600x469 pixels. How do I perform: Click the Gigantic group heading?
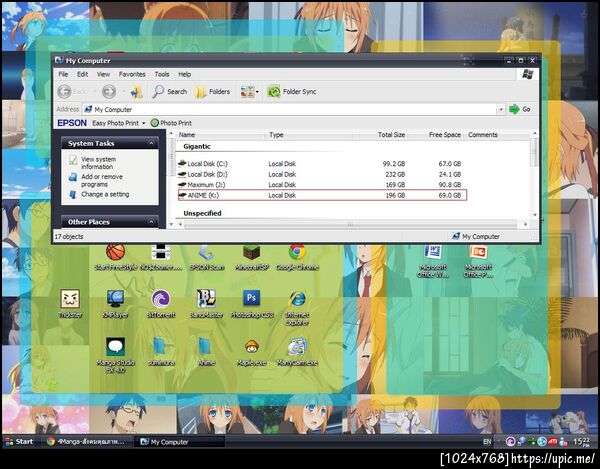click(197, 147)
